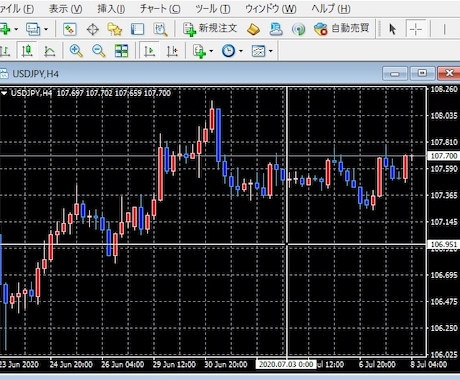Image resolution: width=460 pixels, height=380 pixels.
Task: Switch to bar chart mode
Action: [5, 51]
